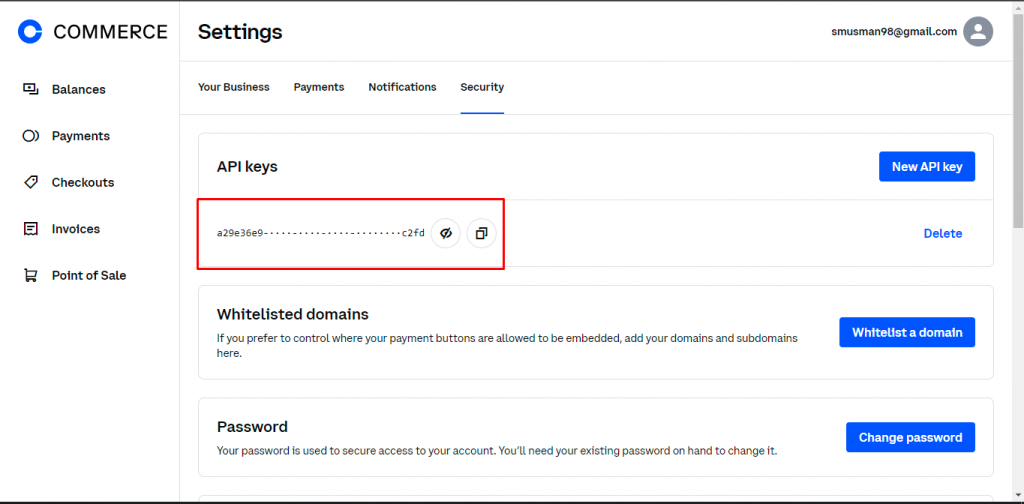Open the user profile avatar
Viewport: 1024px width, 504px height.
tap(977, 31)
